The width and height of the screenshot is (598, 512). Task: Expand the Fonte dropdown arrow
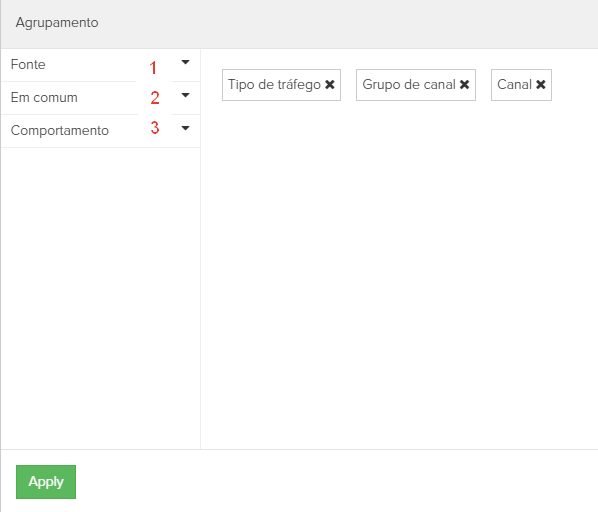[185, 62]
